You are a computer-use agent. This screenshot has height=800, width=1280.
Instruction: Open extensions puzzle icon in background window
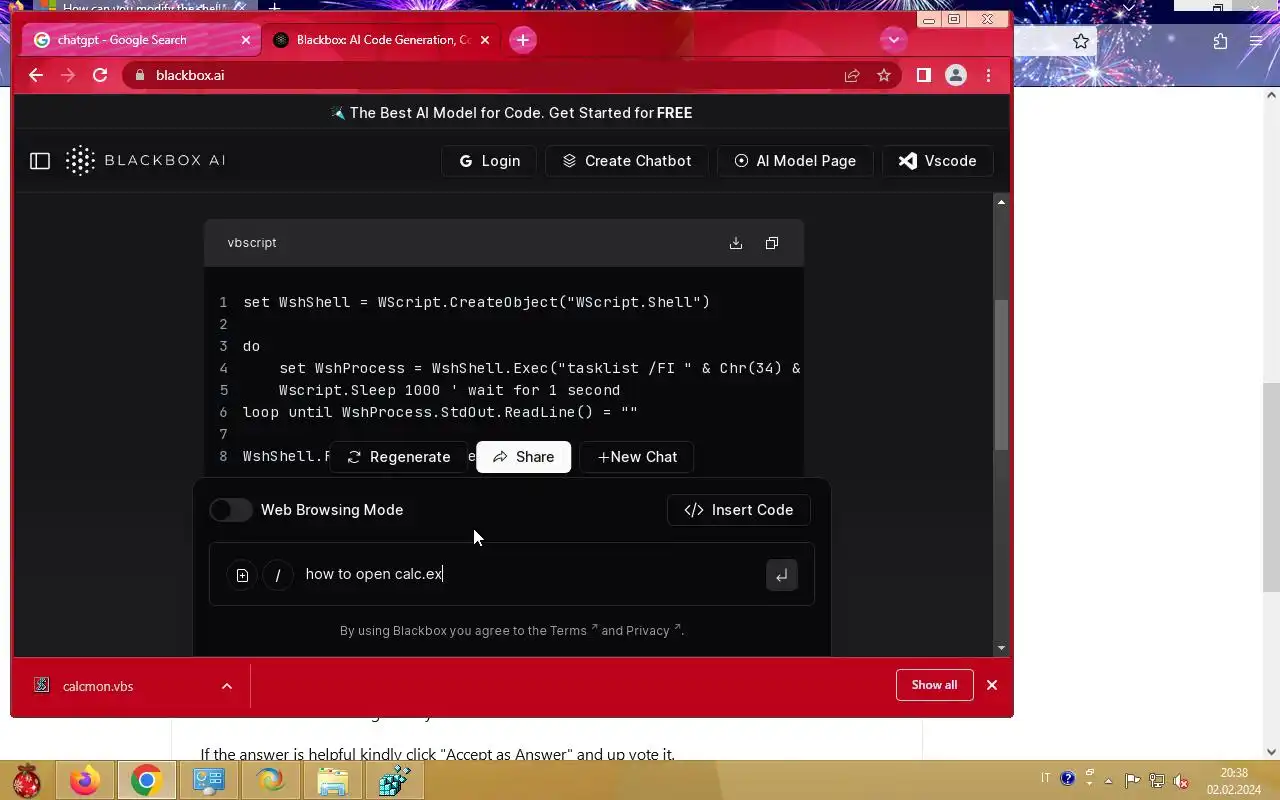(1220, 41)
